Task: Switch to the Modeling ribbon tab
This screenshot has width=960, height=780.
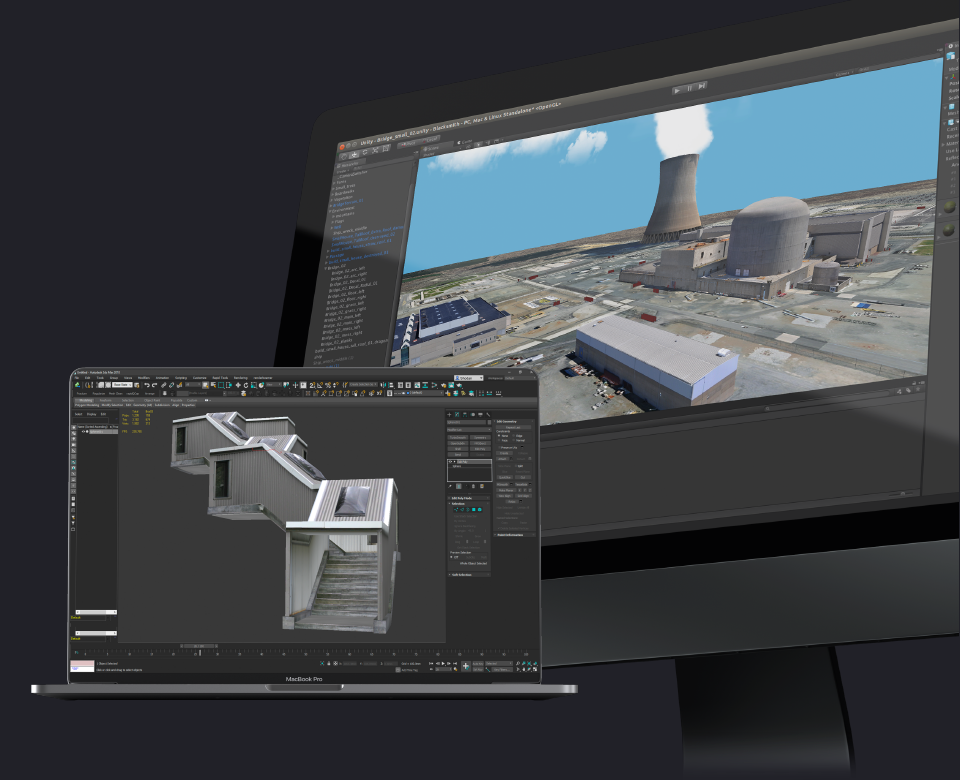Action: (x=87, y=398)
